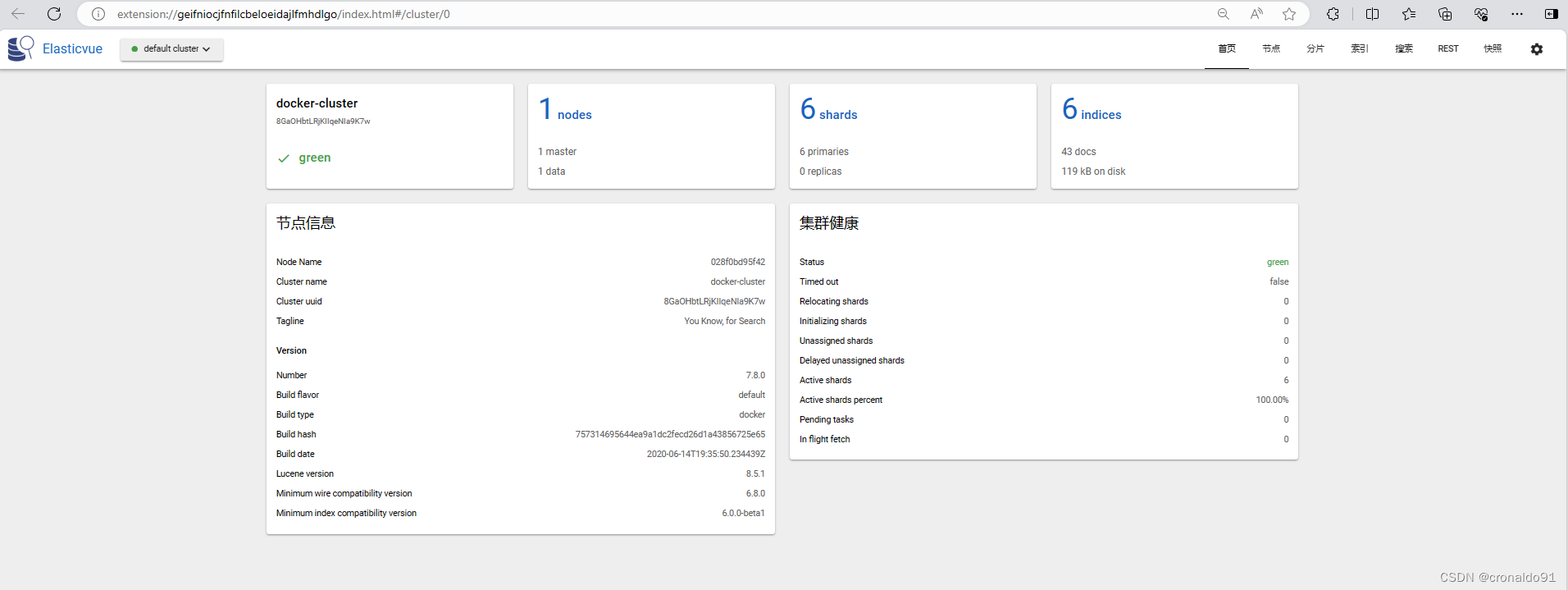This screenshot has height=590, width=1568.
Task: Click the Elasticvue logo icon
Action: (21, 48)
